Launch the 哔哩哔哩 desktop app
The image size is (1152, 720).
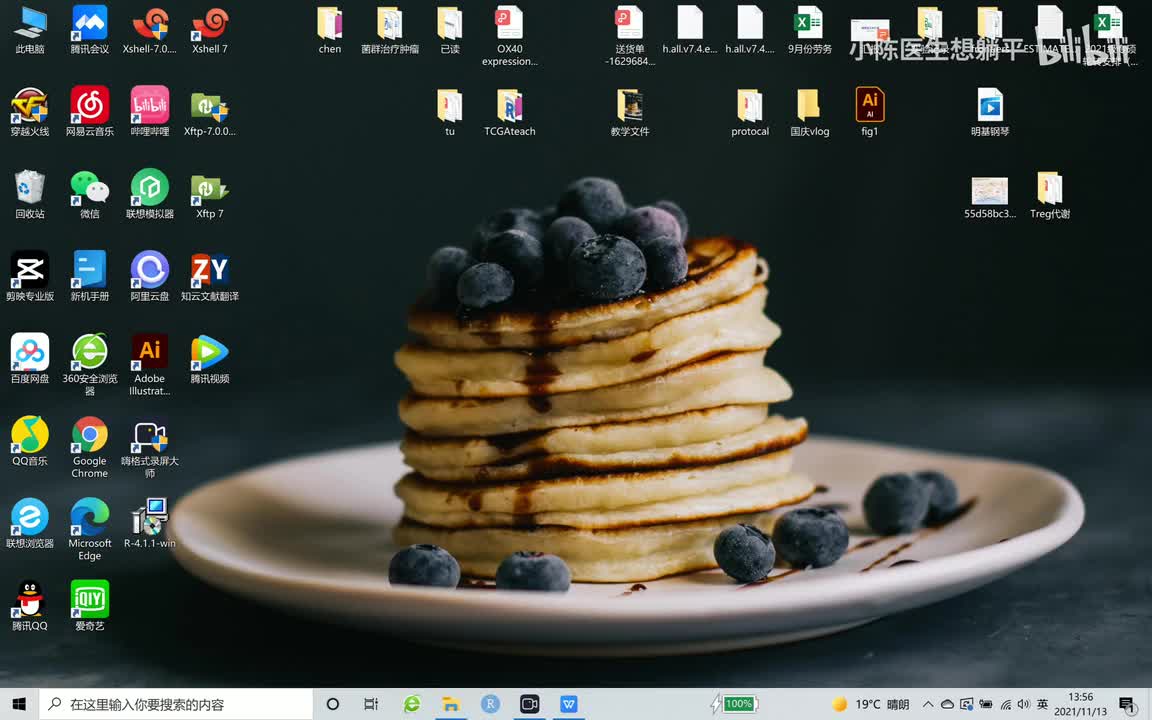pos(150,112)
